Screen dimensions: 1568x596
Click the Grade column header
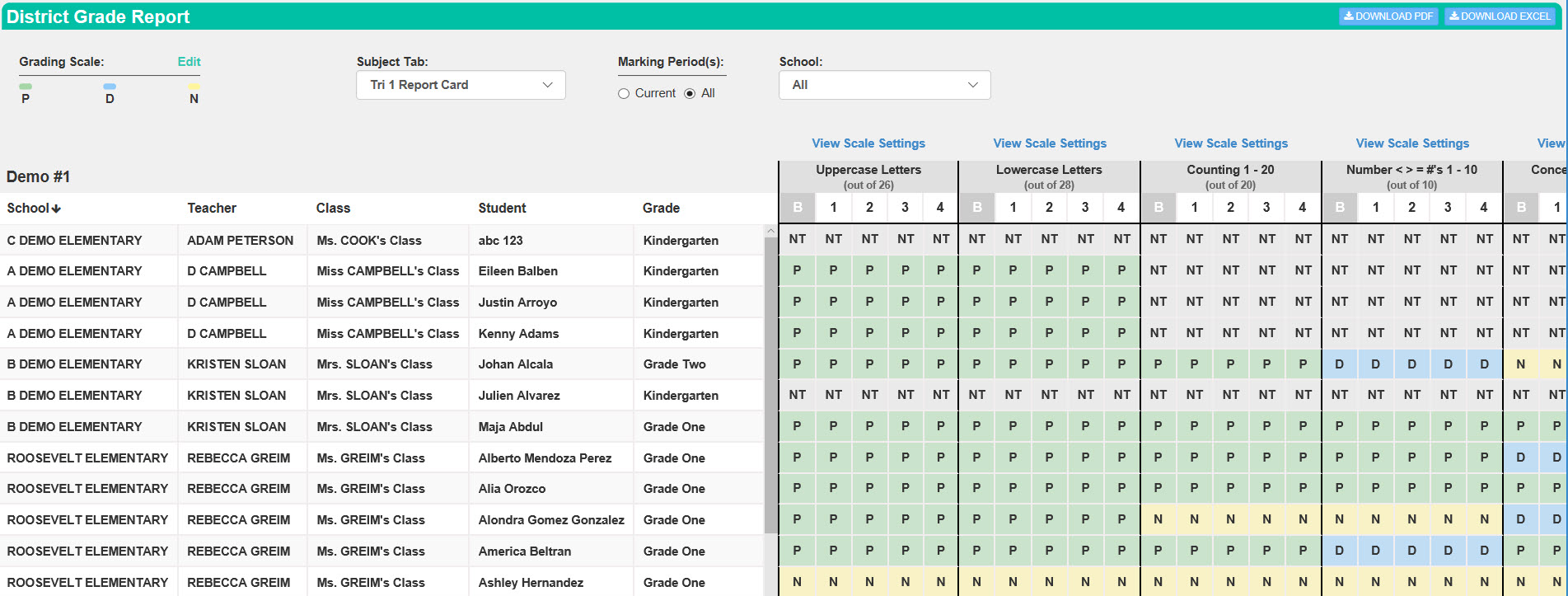(661, 209)
